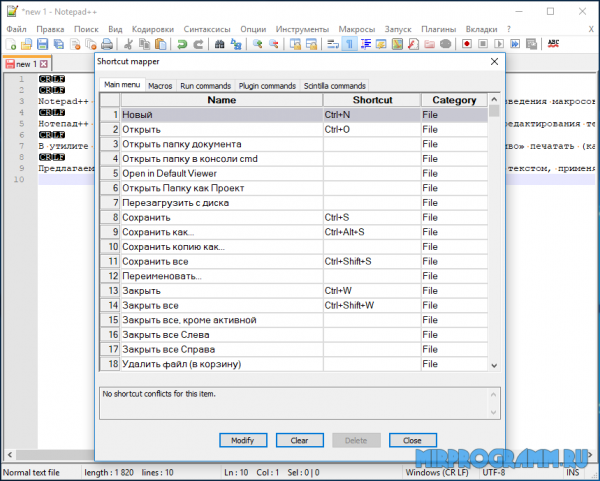Select the Удалить файл (в корзину) row
This screenshot has width=600, height=481.
294,364
